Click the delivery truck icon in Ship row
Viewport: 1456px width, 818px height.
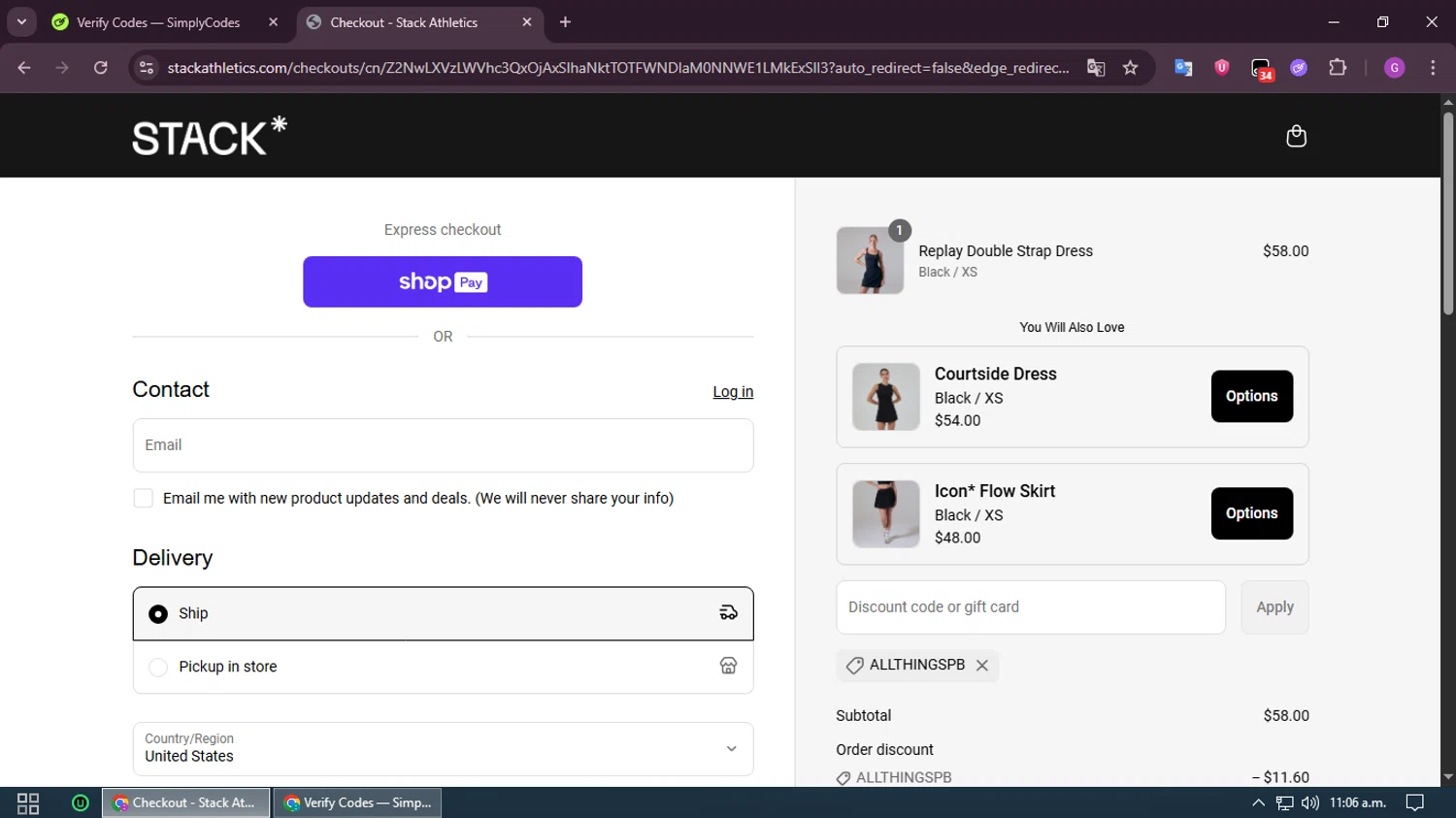click(x=728, y=613)
